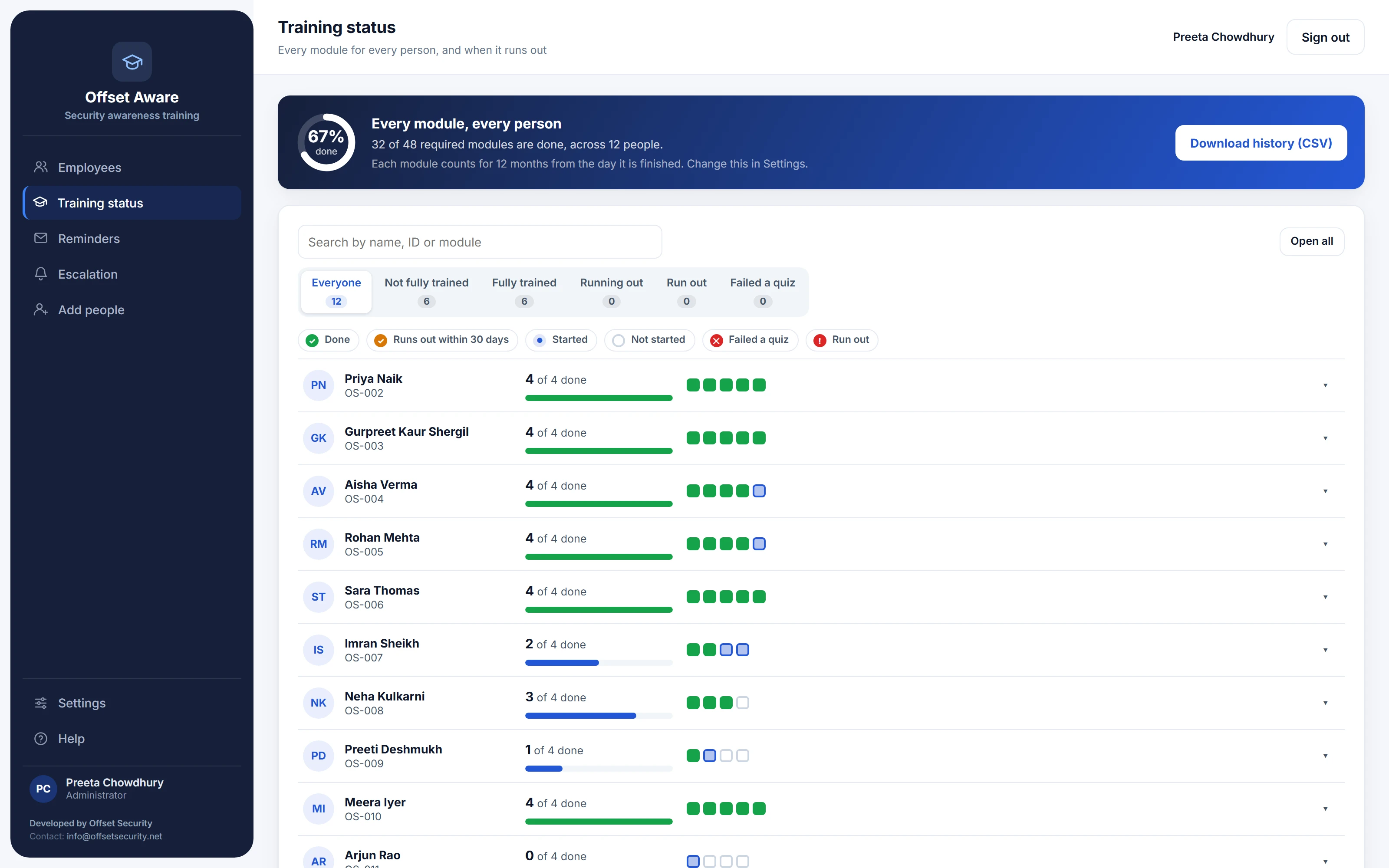Image resolution: width=1389 pixels, height=868 pixels.
Task: Click Meera Iyer's MI avatar
Action: (319, 808)
